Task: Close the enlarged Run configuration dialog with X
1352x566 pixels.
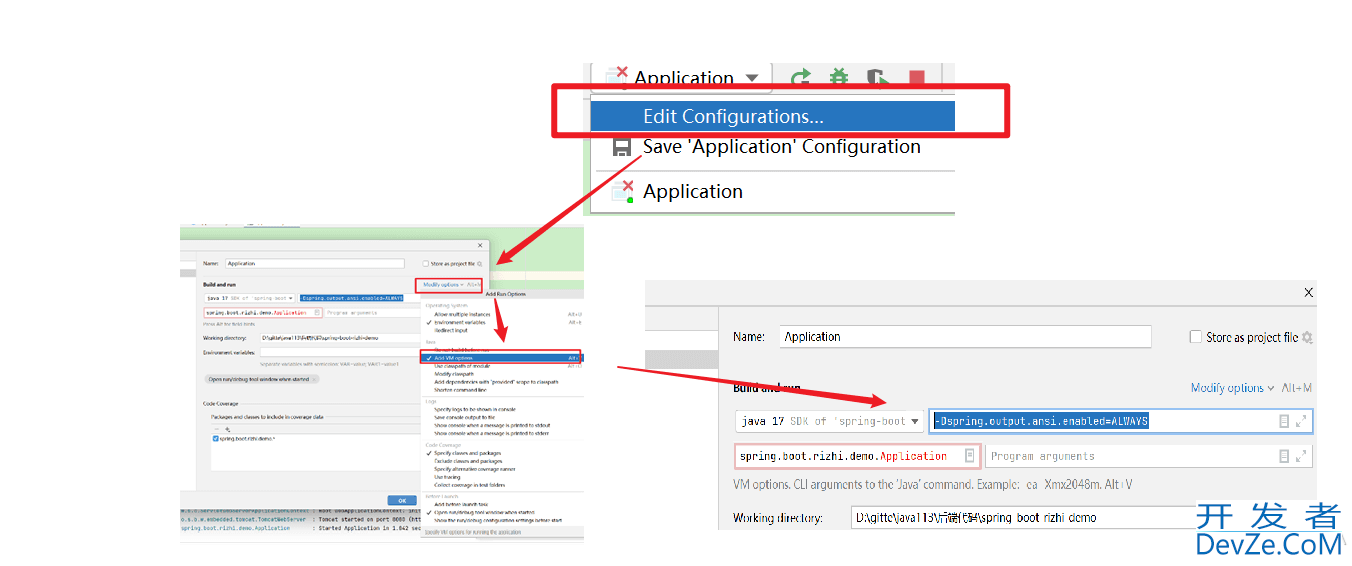Action: pos(1308,292)
